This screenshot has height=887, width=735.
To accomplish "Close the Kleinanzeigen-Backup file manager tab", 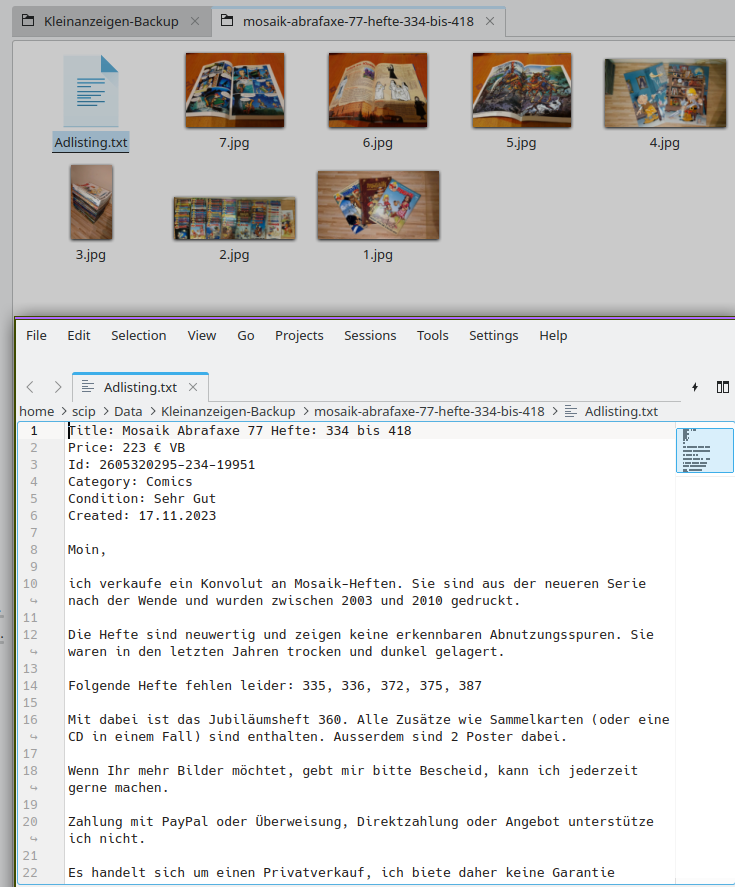I will [x=194, y=21].
